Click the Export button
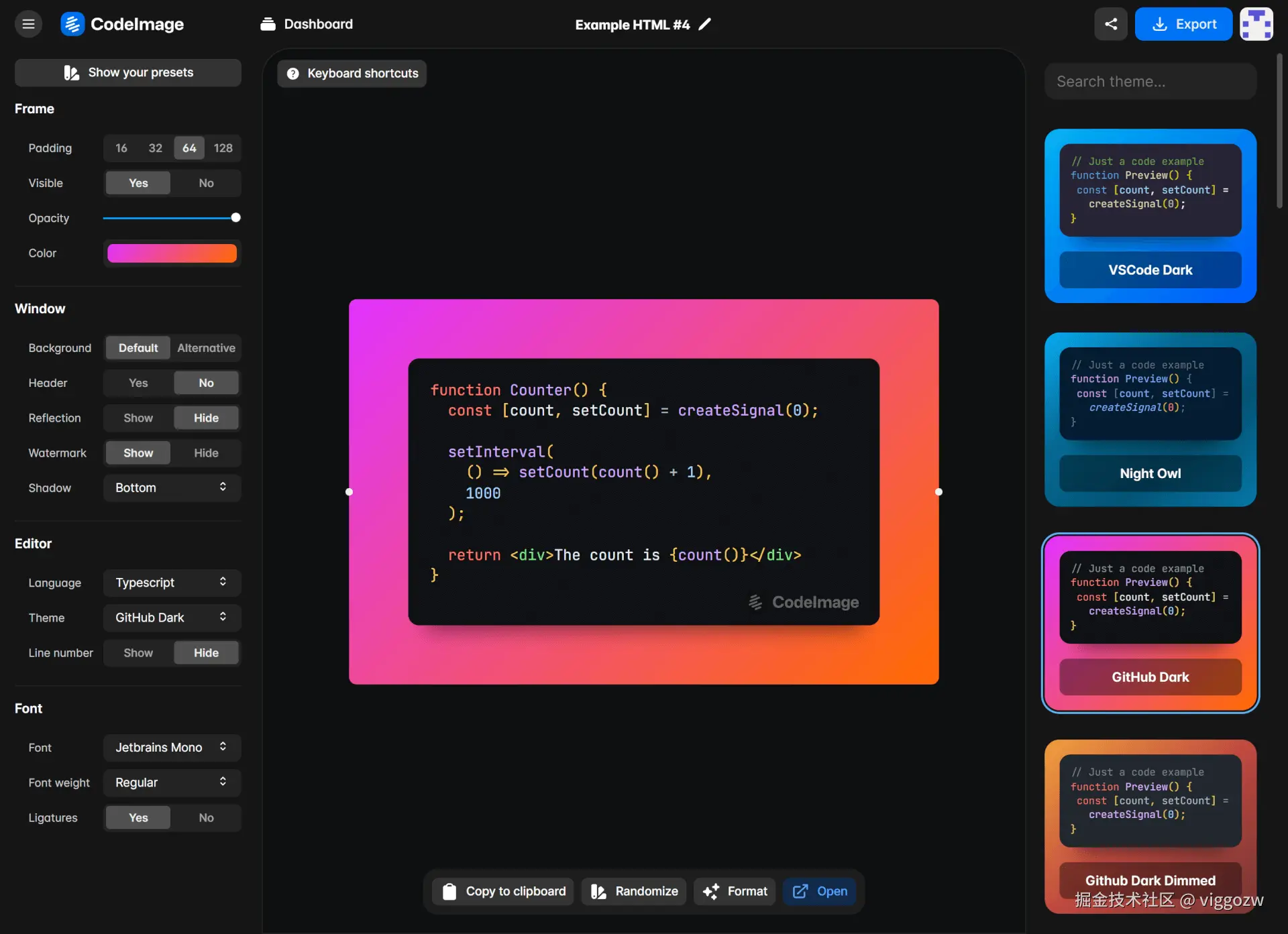This screenshot has height=934, width=1288. [1183, 24]
